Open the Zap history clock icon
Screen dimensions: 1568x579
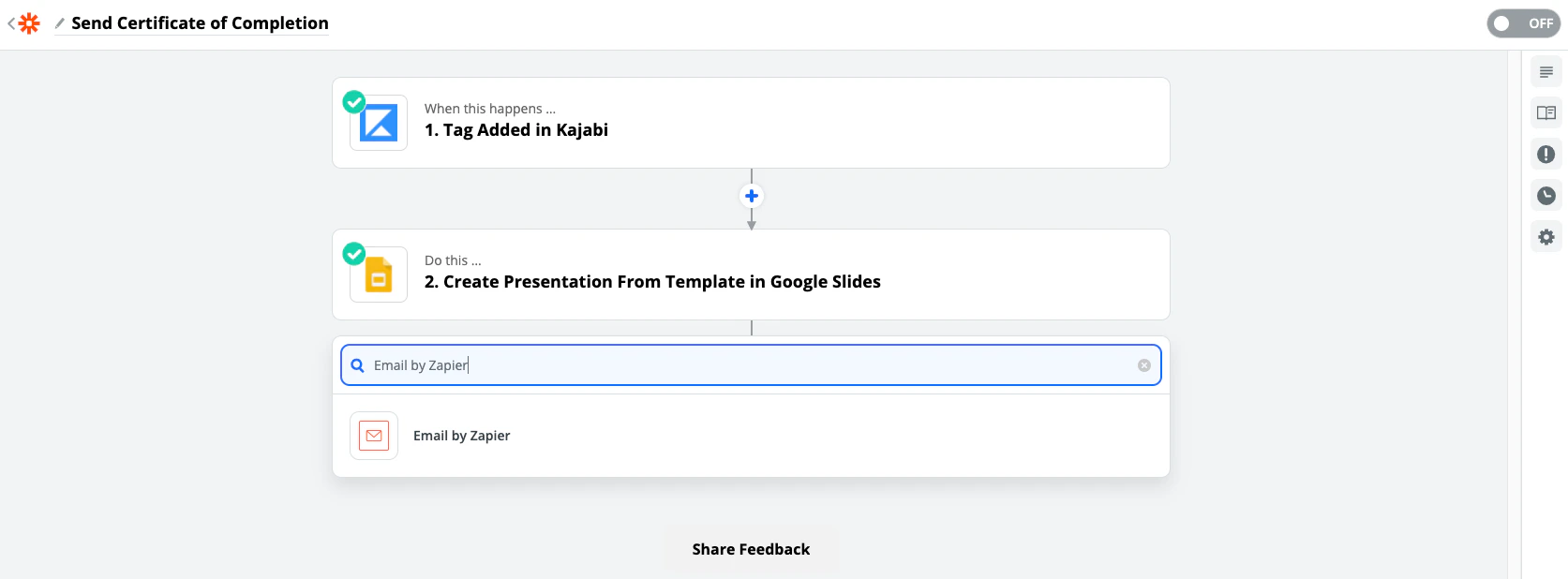pos(1546,196)
